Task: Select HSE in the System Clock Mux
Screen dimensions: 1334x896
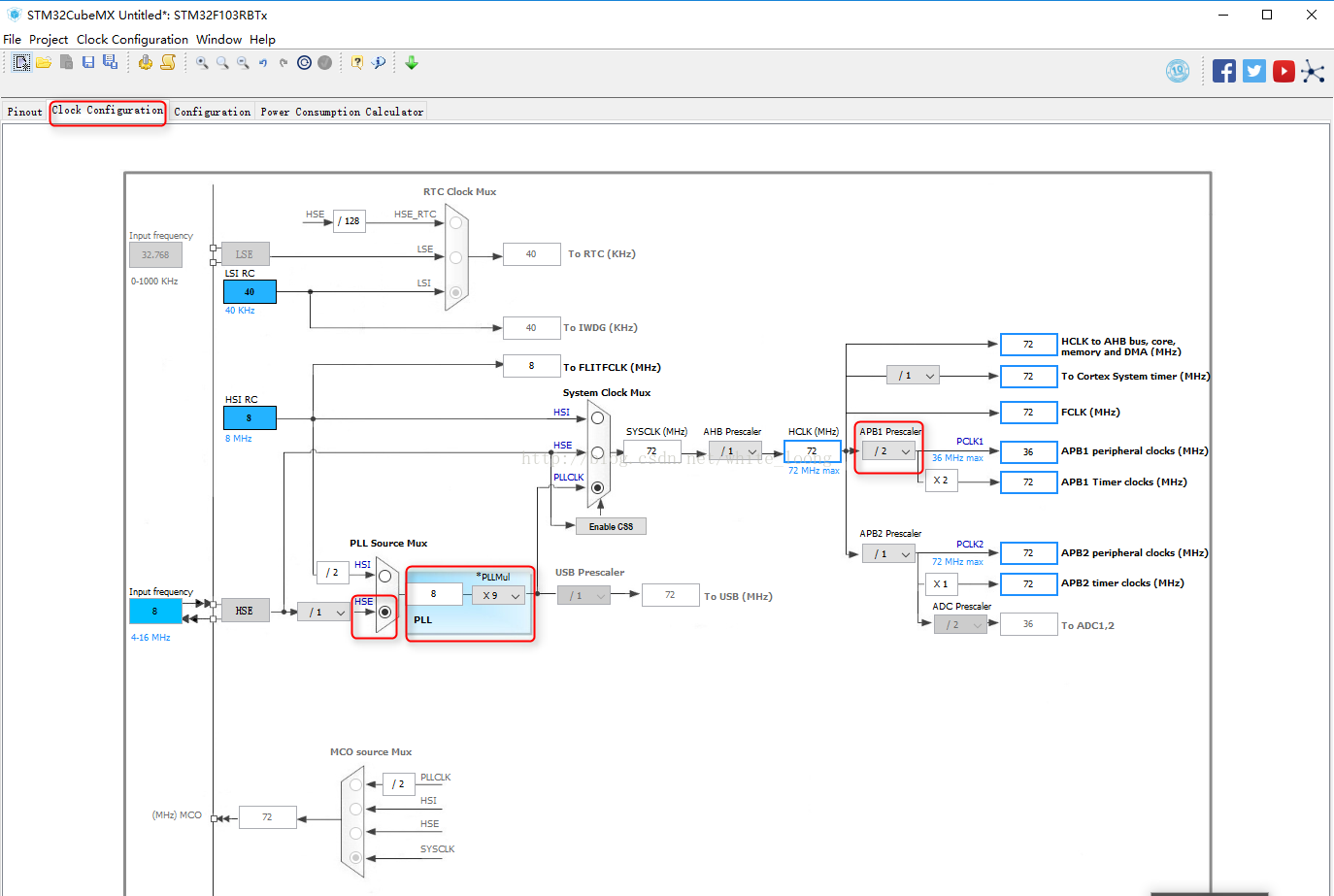Action: [x=597, y=452]
